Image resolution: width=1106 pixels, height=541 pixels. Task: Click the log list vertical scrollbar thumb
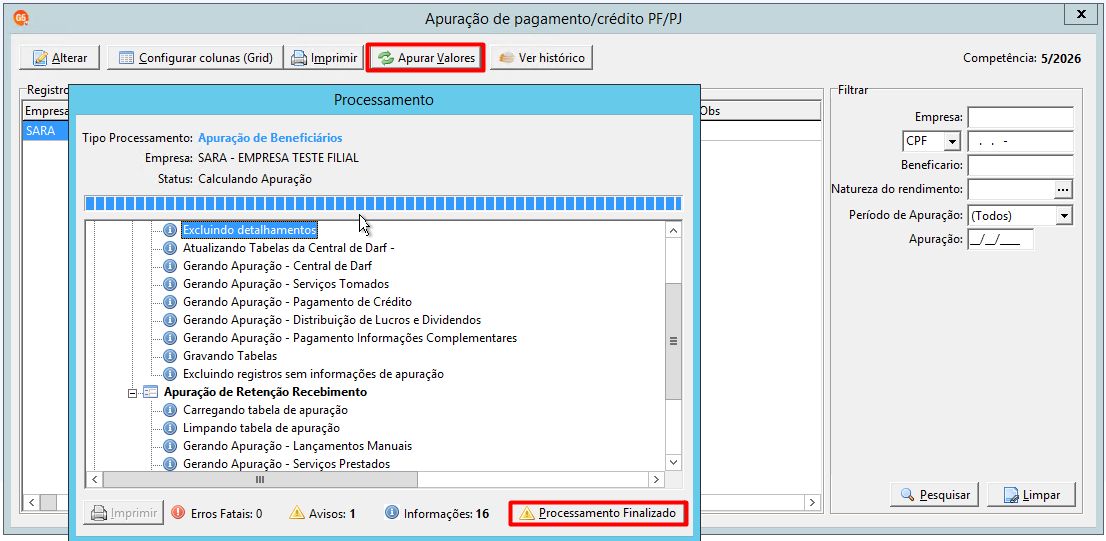pos(674,341)
